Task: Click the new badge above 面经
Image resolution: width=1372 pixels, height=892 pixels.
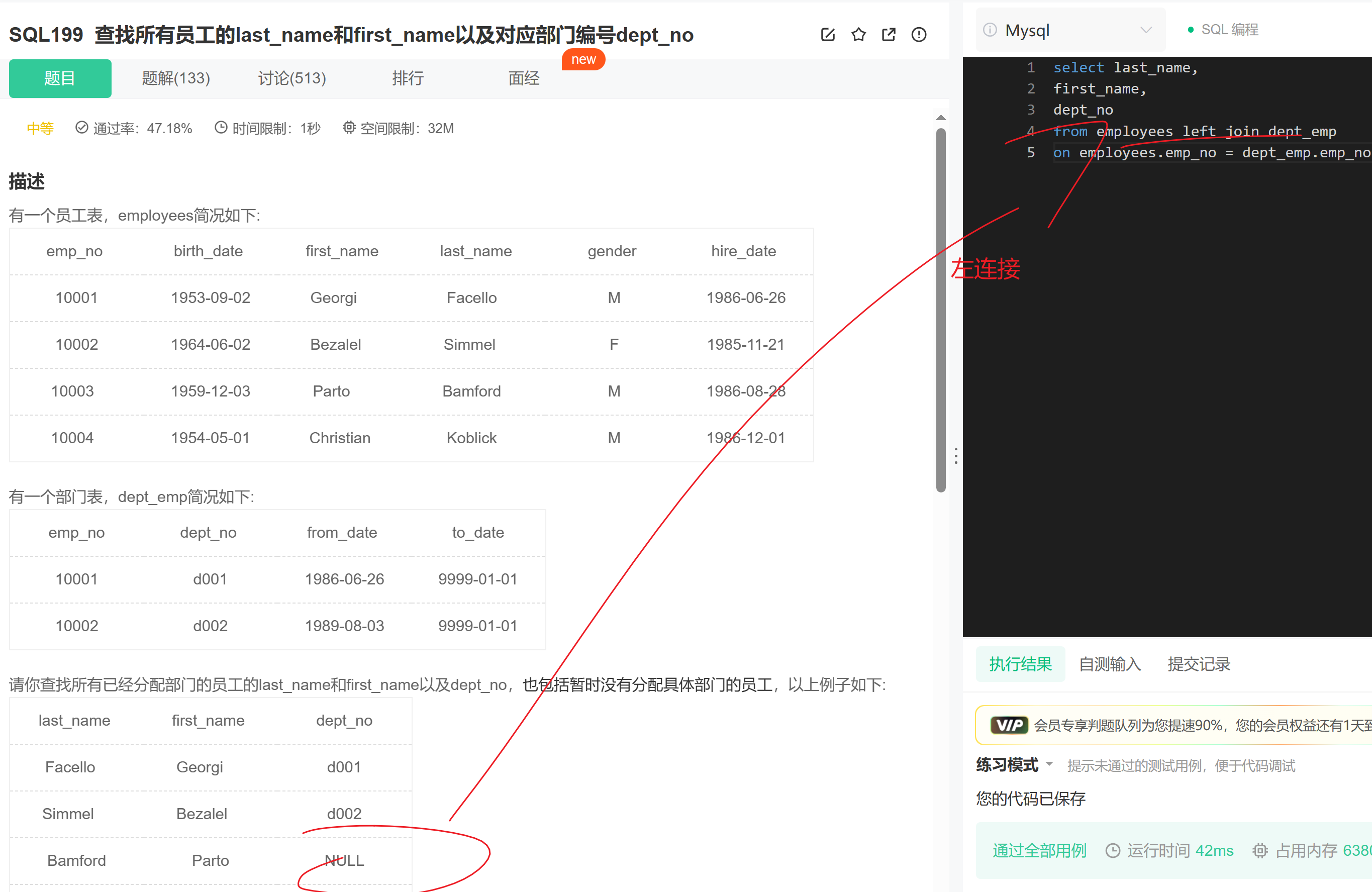Action: point(583,59)
